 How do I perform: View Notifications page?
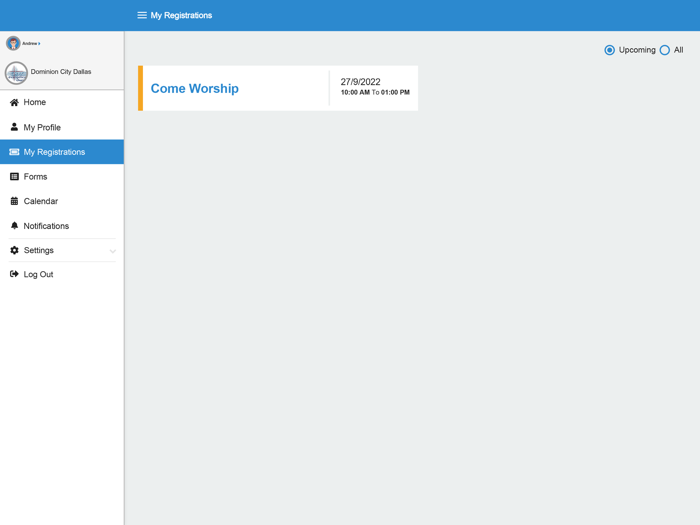point(62,225)
